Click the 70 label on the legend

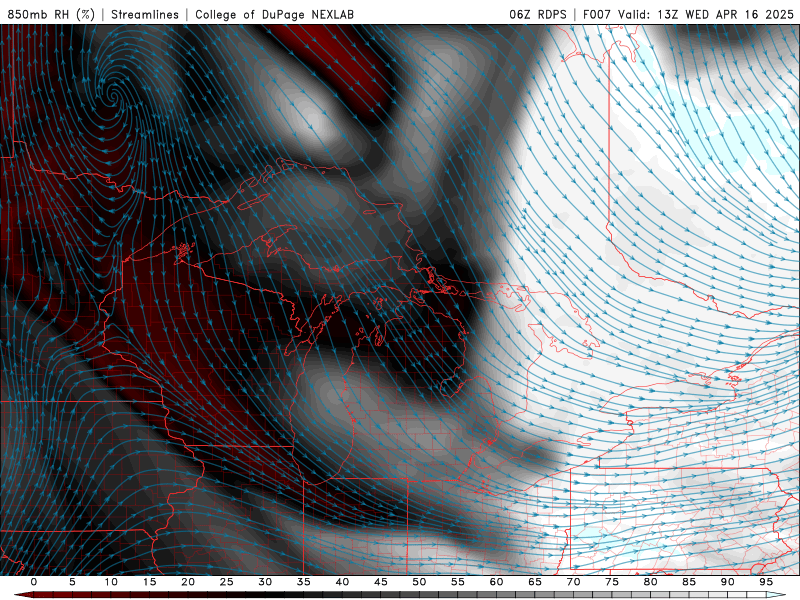click(x=573, y=582)
